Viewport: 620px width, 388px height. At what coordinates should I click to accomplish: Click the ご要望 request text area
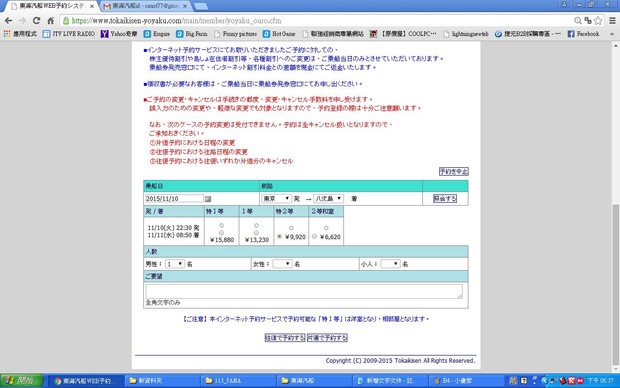[304, 291]
